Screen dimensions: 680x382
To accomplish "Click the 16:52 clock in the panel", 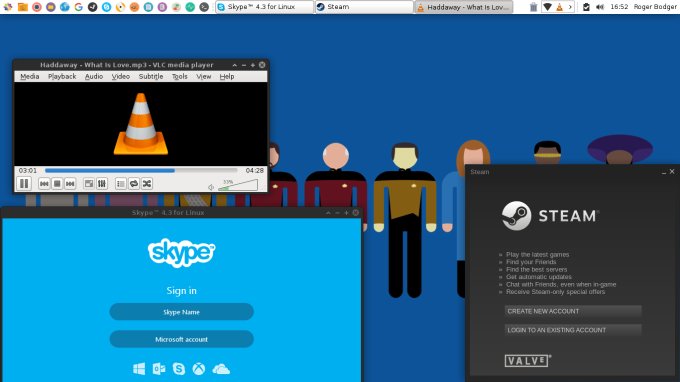I will coord(619,7).
